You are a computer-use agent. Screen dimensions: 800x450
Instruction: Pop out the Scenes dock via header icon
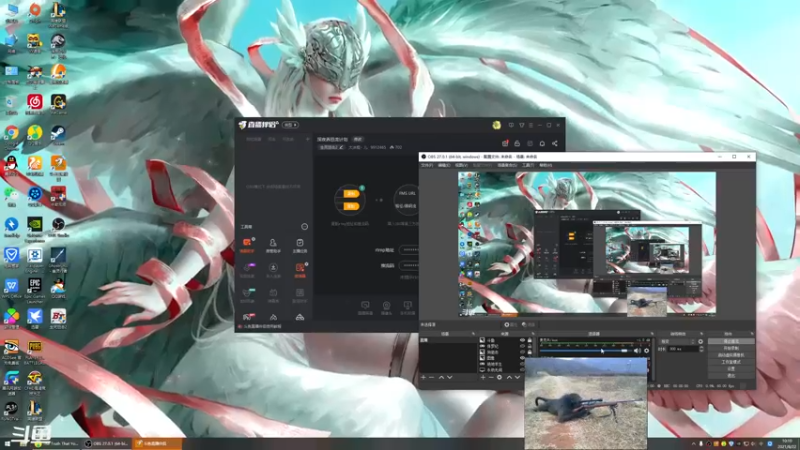tap(473, 334)
